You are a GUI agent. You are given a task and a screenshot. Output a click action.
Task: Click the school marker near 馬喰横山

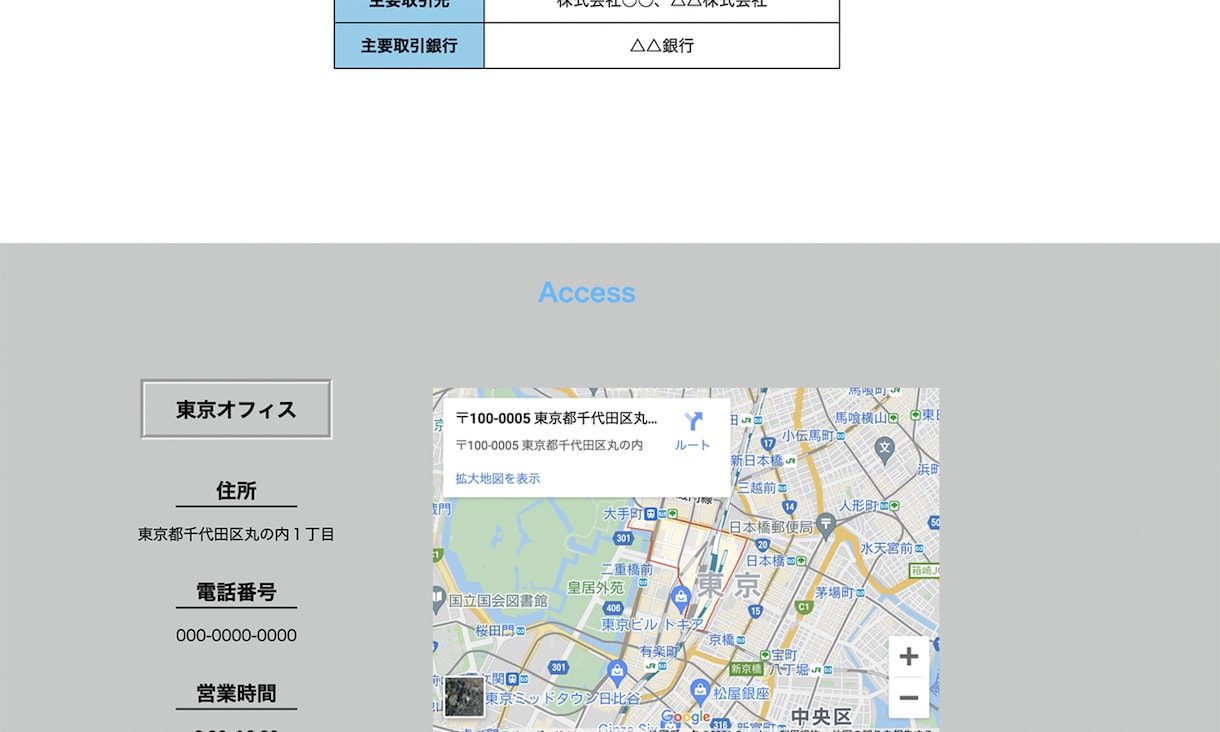tap(884, 449)
